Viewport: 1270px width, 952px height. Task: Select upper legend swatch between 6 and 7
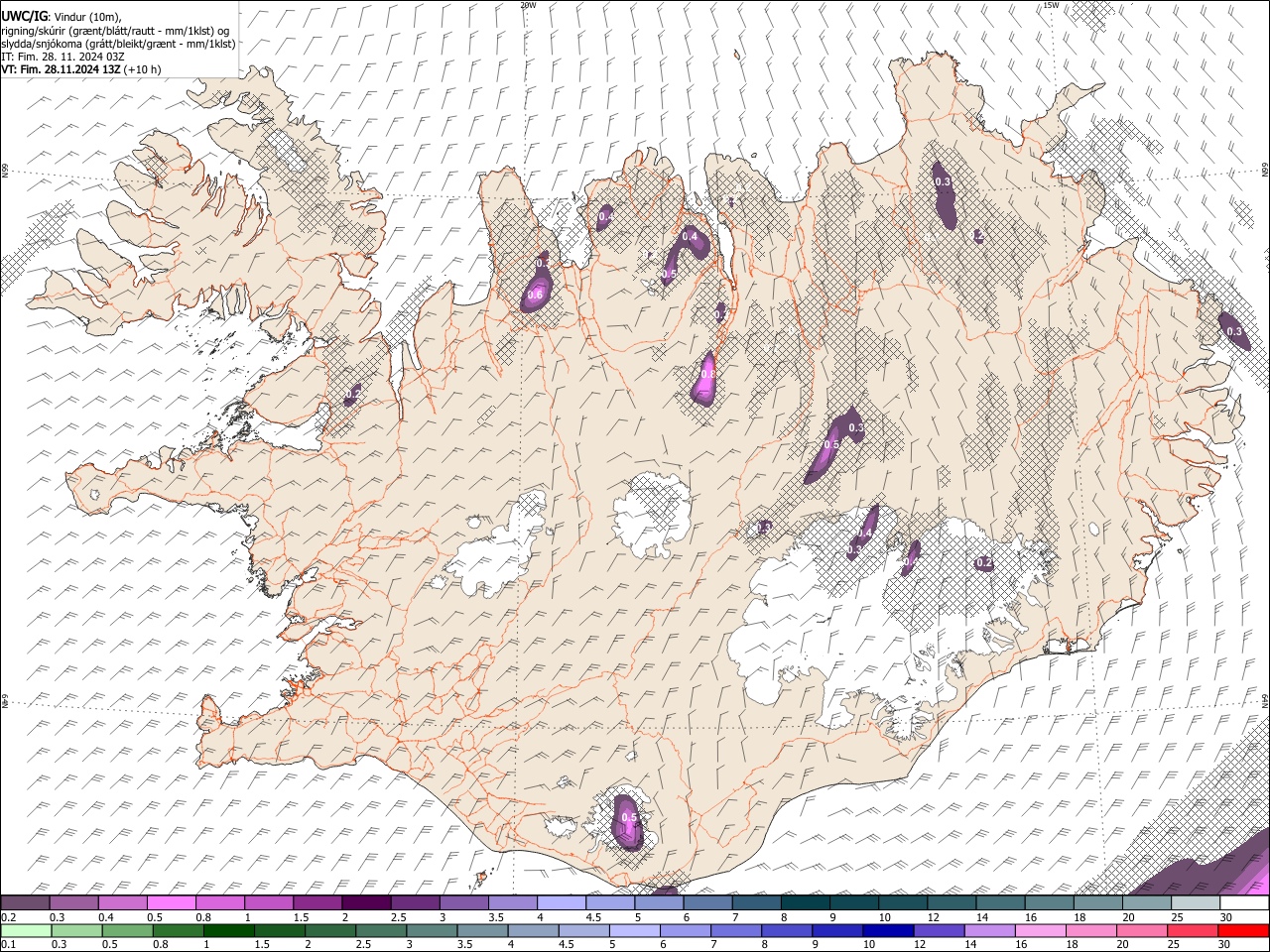click(707, 903)
